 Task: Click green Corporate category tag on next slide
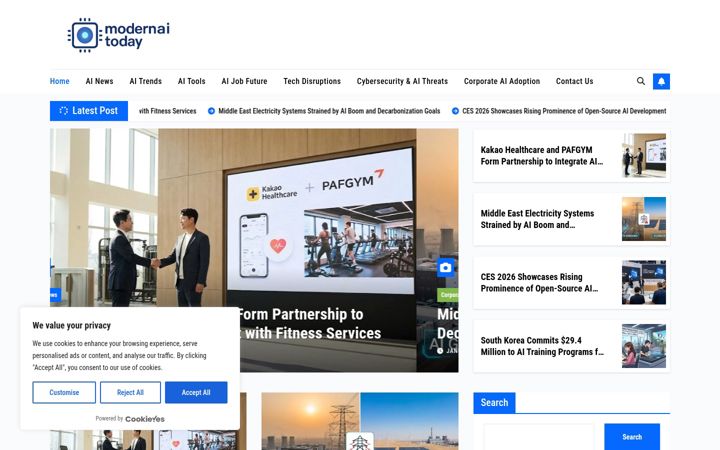(x=448, y=295)
